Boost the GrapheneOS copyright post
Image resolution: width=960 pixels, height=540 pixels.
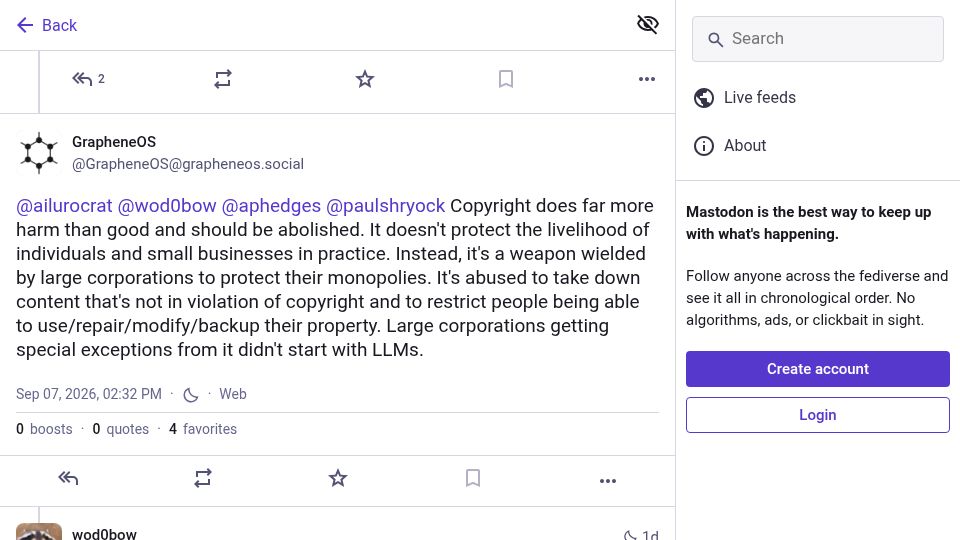pyautogui.click(x=203, y=478)
